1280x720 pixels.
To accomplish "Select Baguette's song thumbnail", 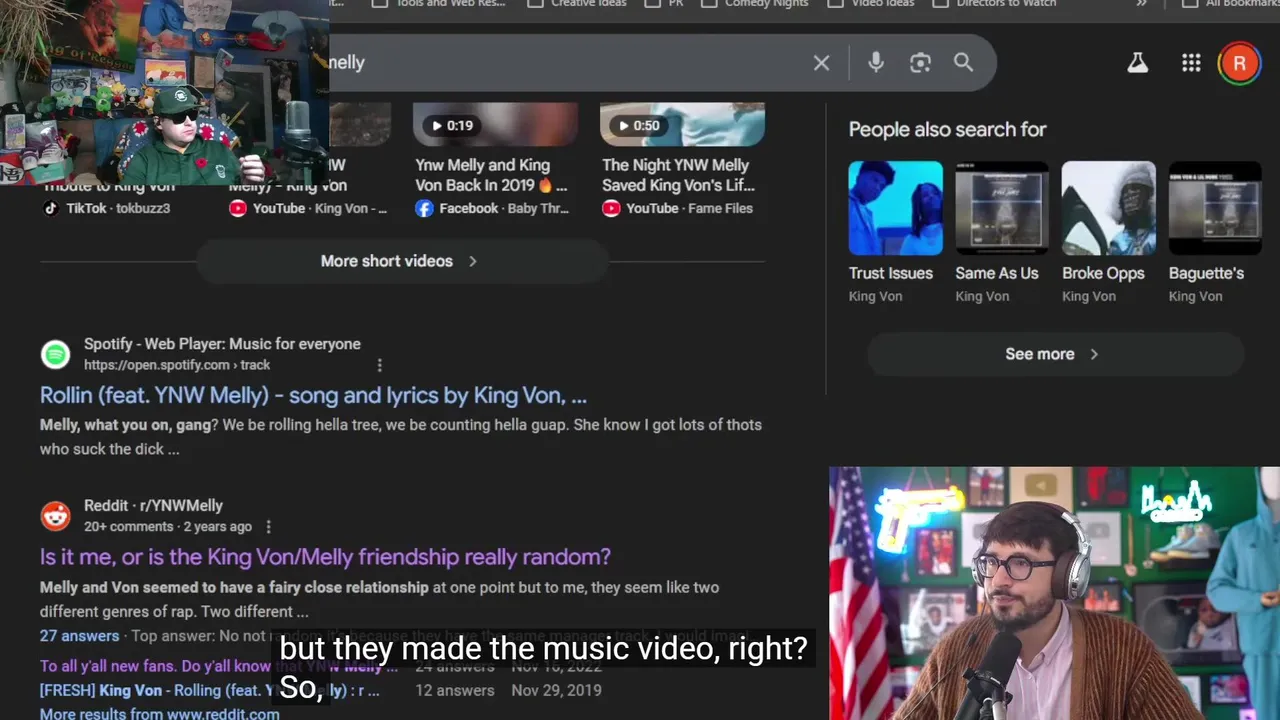I will click(x=1215, y=208).
